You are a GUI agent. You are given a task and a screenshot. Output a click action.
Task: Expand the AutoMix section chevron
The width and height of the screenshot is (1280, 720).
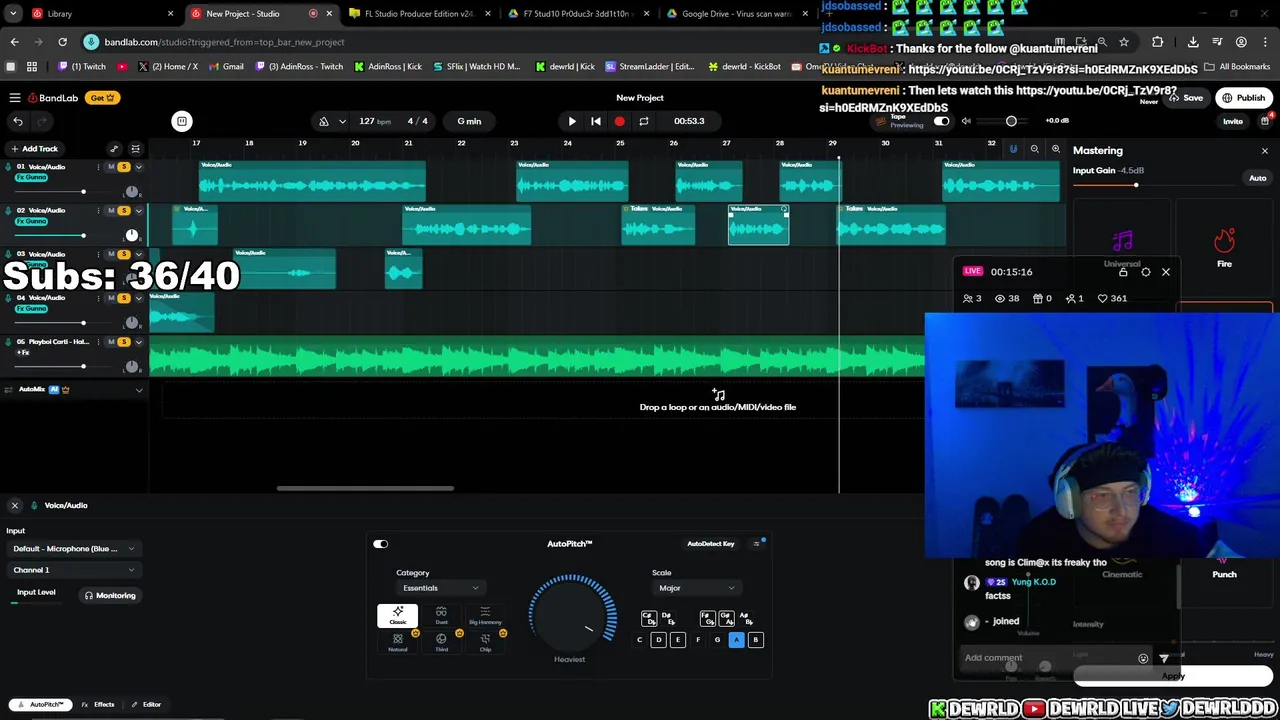click(139, 390)
